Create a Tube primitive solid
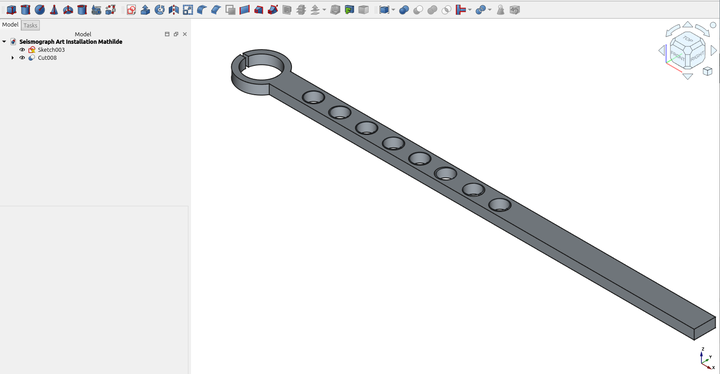720x374 pixels. (x=82, y=10)
